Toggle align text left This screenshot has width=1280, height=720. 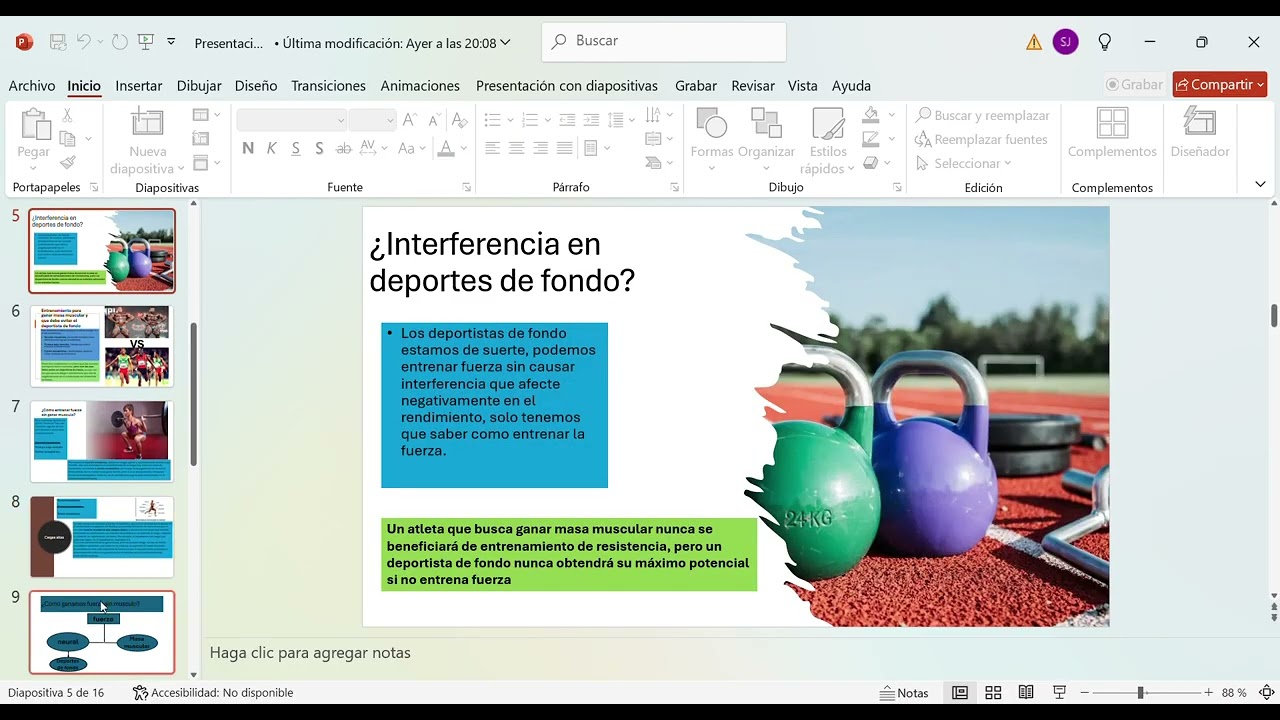[492, 148]
